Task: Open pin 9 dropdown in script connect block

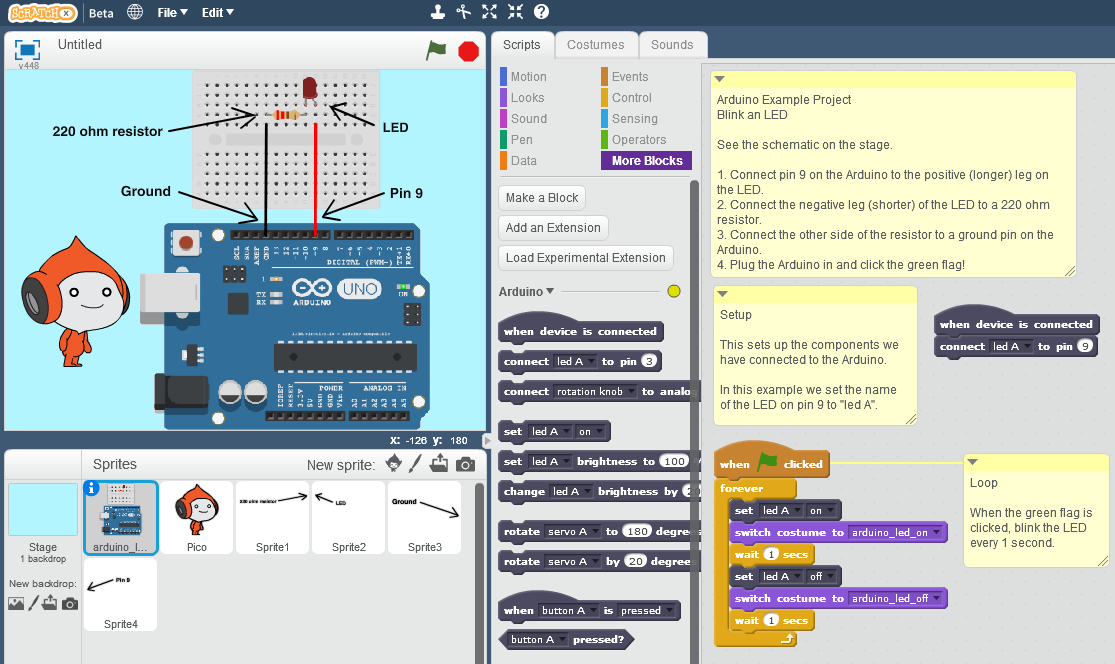Action: pos(1085,346)
